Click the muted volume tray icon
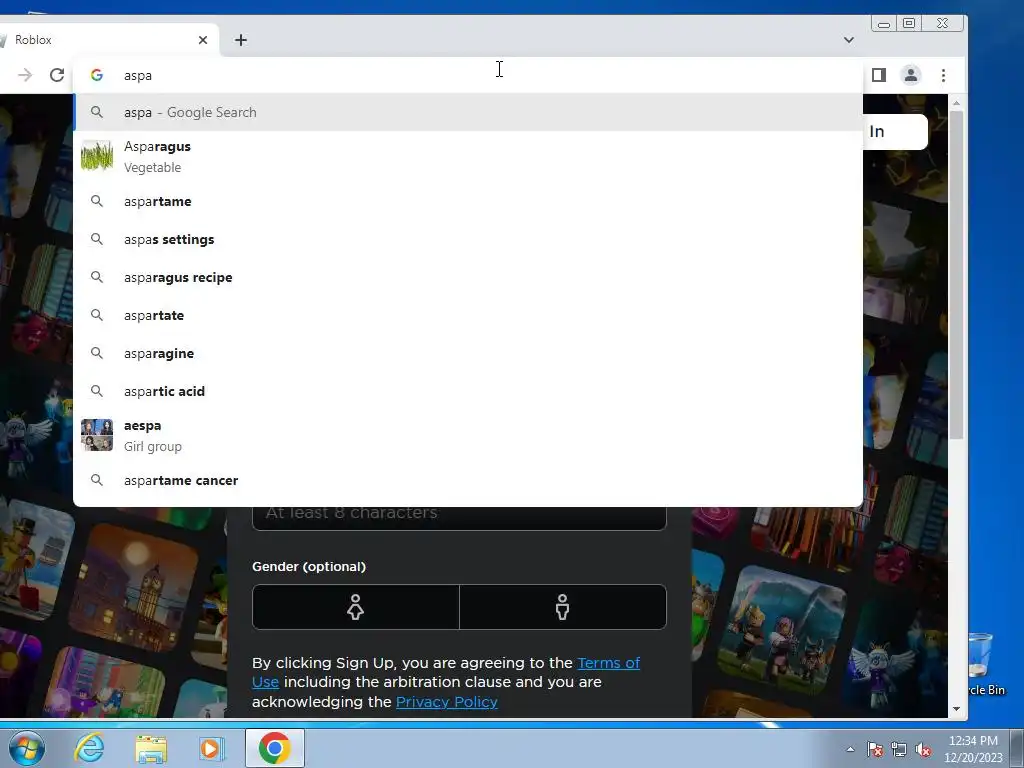Viewport: 1024px width, 768px height. (923, 750)
